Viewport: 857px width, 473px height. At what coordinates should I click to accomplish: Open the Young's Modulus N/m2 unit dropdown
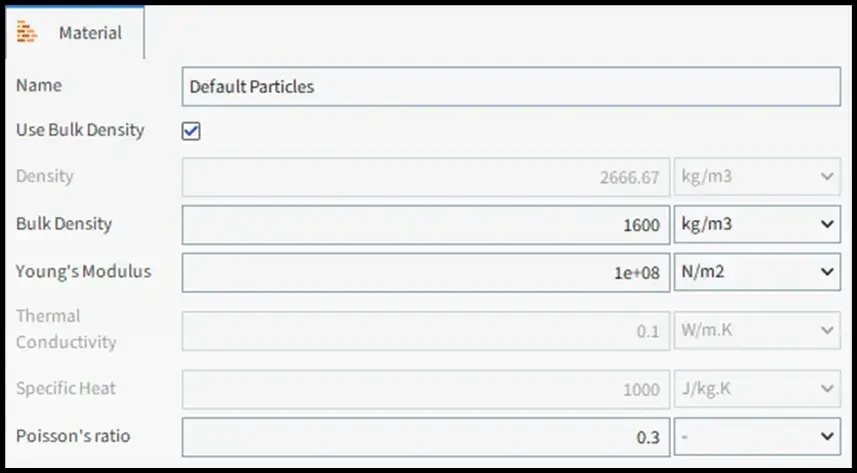(757, 272)
